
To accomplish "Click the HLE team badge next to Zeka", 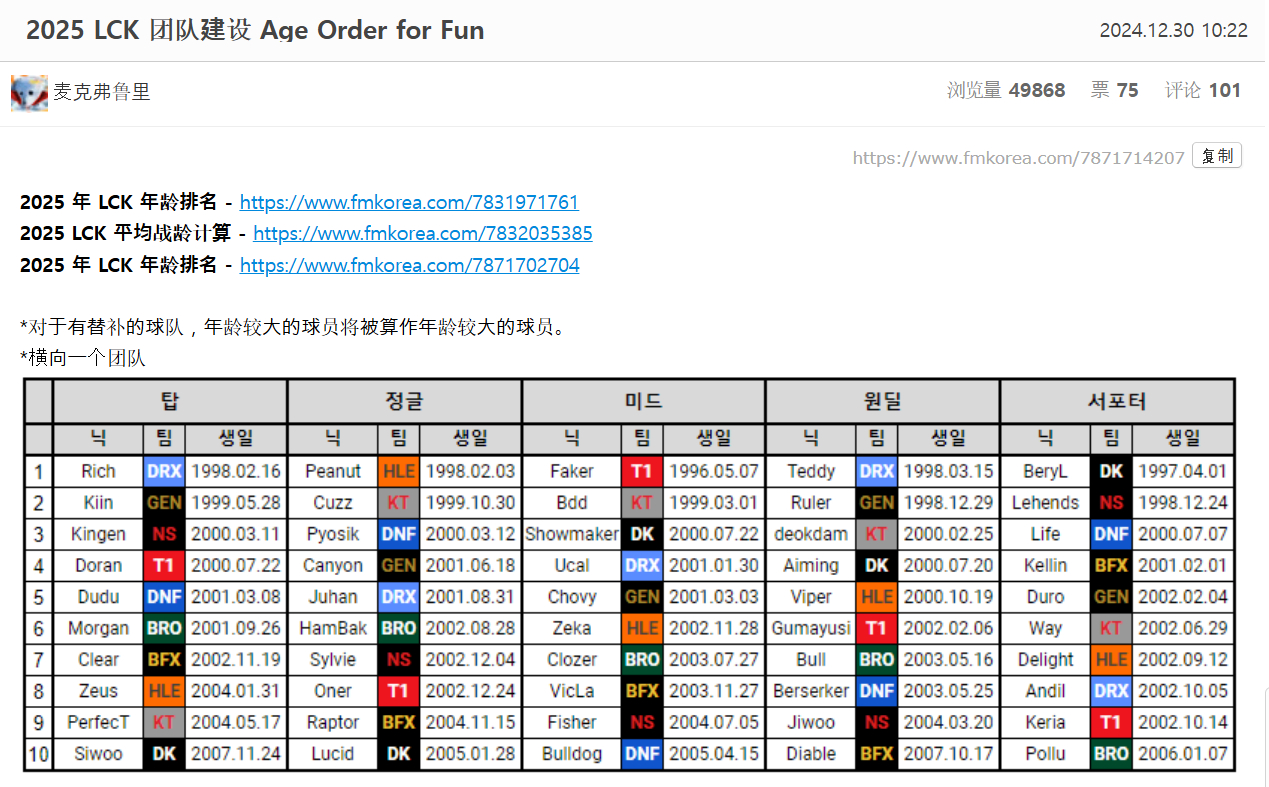I will [x=642, y=628].
